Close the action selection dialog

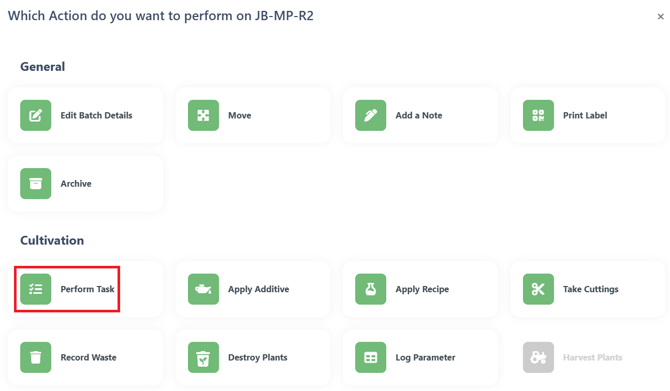pyautogui.click(x=661, y=17)
